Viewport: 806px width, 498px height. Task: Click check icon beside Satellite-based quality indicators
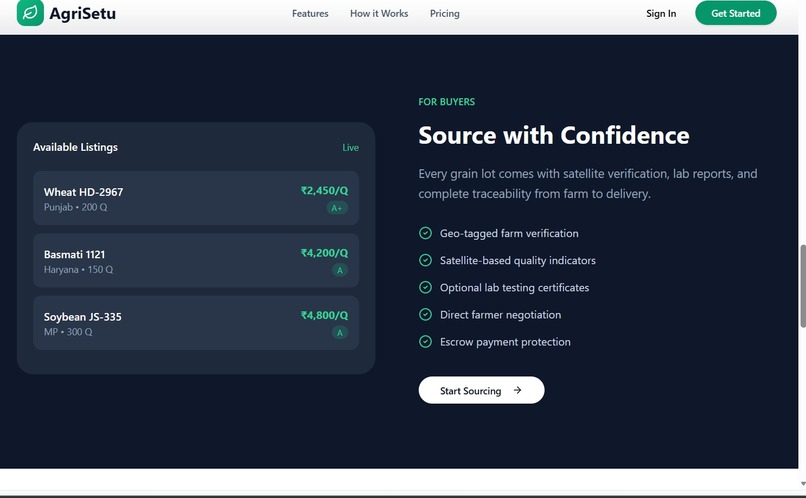click(x=425, y=260)
